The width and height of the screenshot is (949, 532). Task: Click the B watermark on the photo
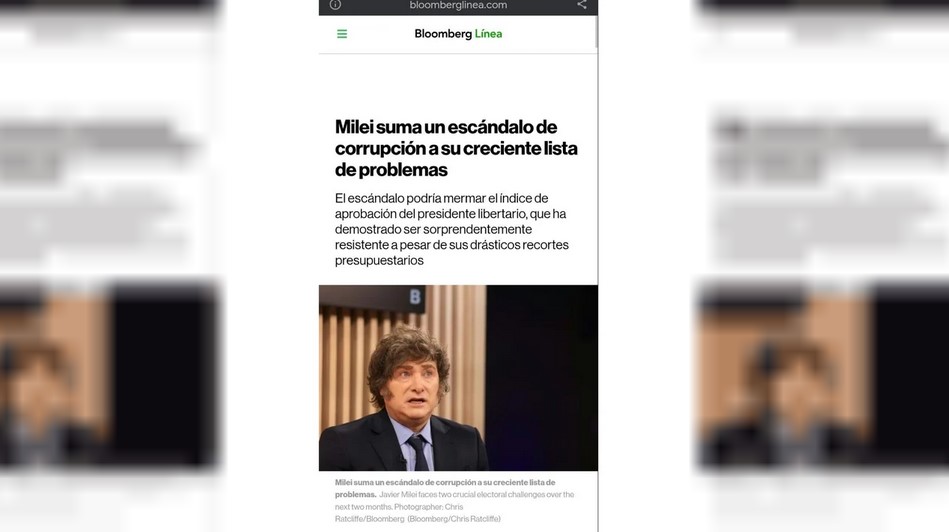(415, 297)
